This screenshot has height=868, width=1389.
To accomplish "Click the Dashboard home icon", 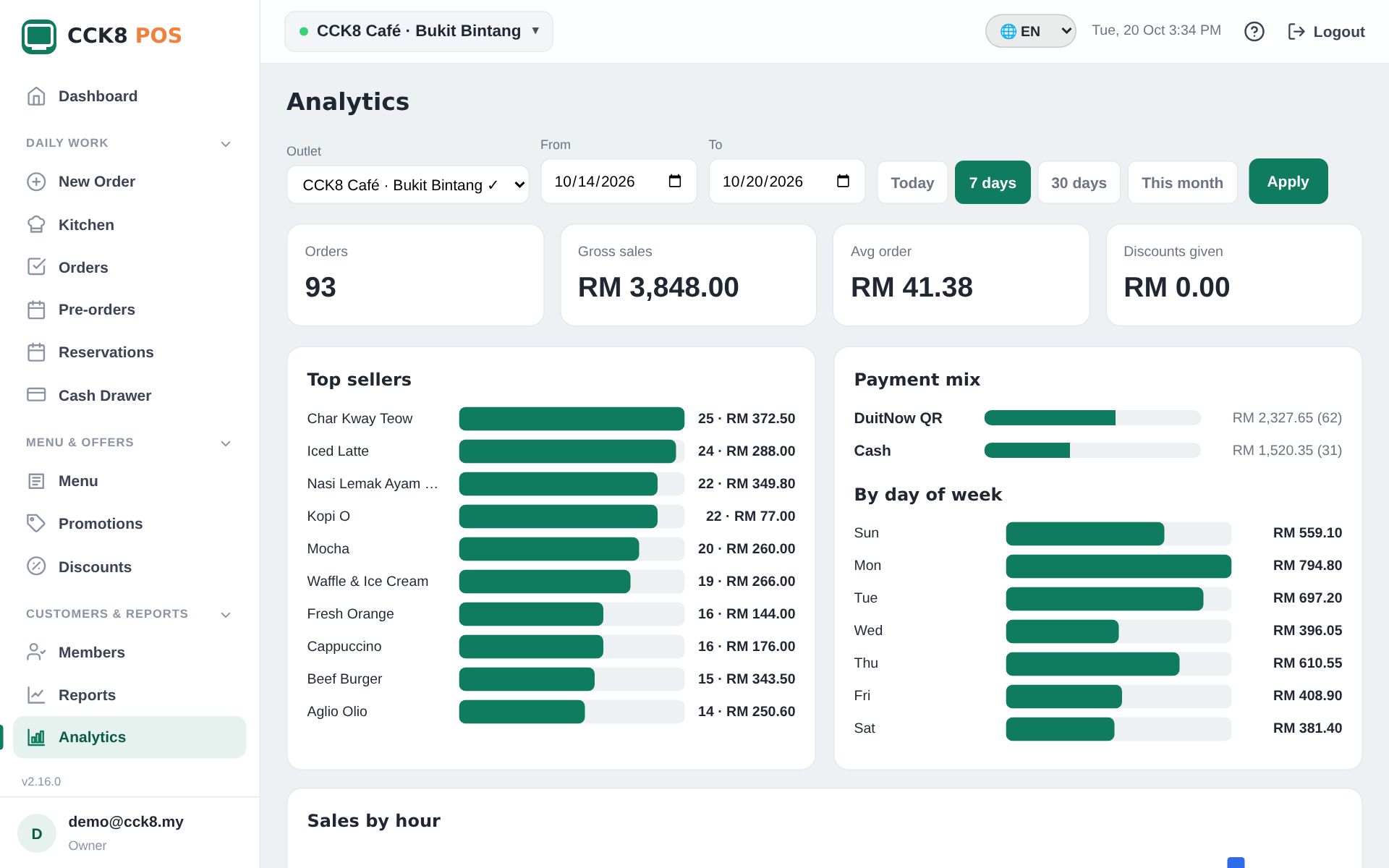I will (36, 96).
